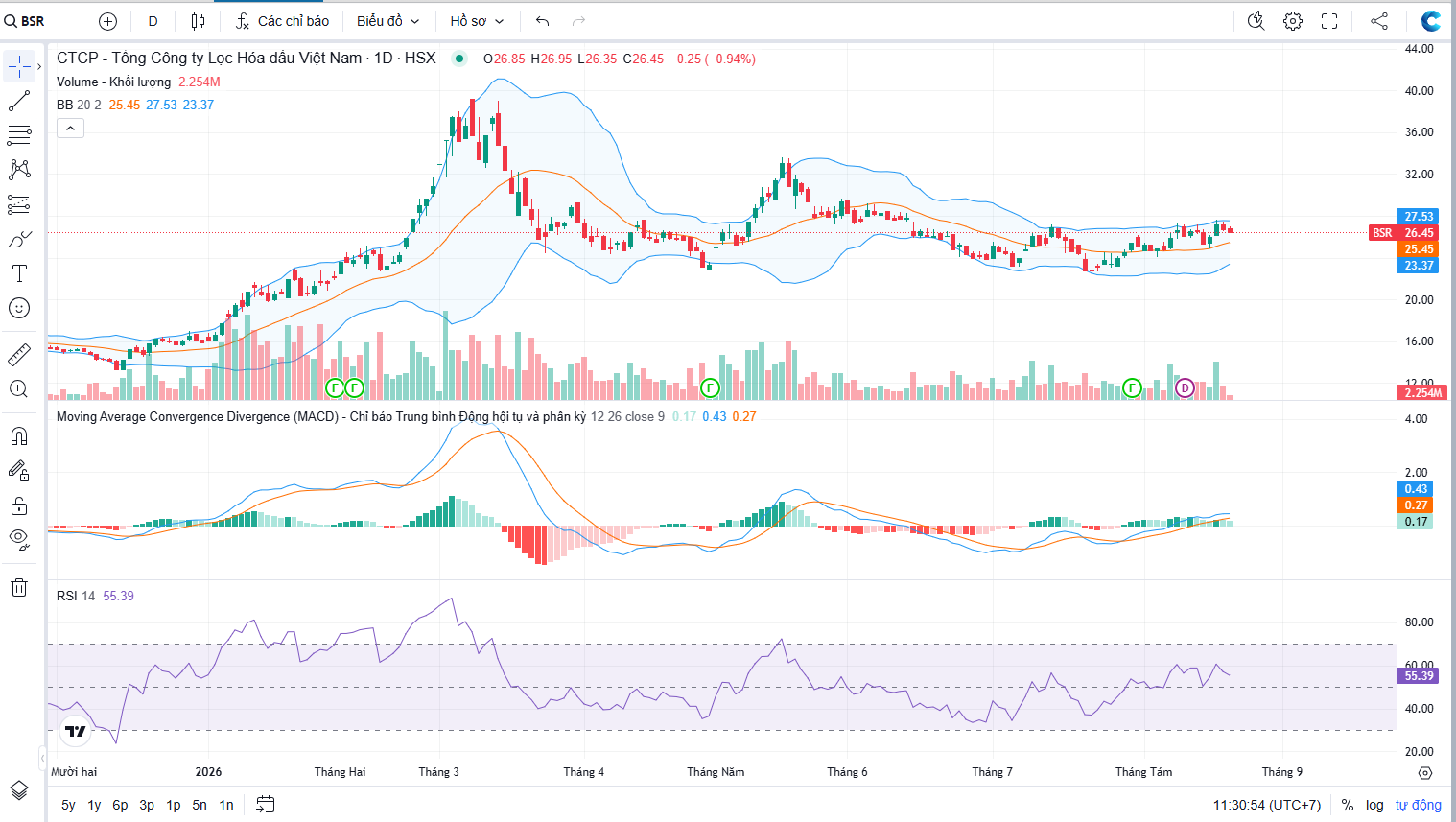This screenshot has height=822, width=1456.
Task: Change candlestick chart style
Action: [x=198, y=21]
